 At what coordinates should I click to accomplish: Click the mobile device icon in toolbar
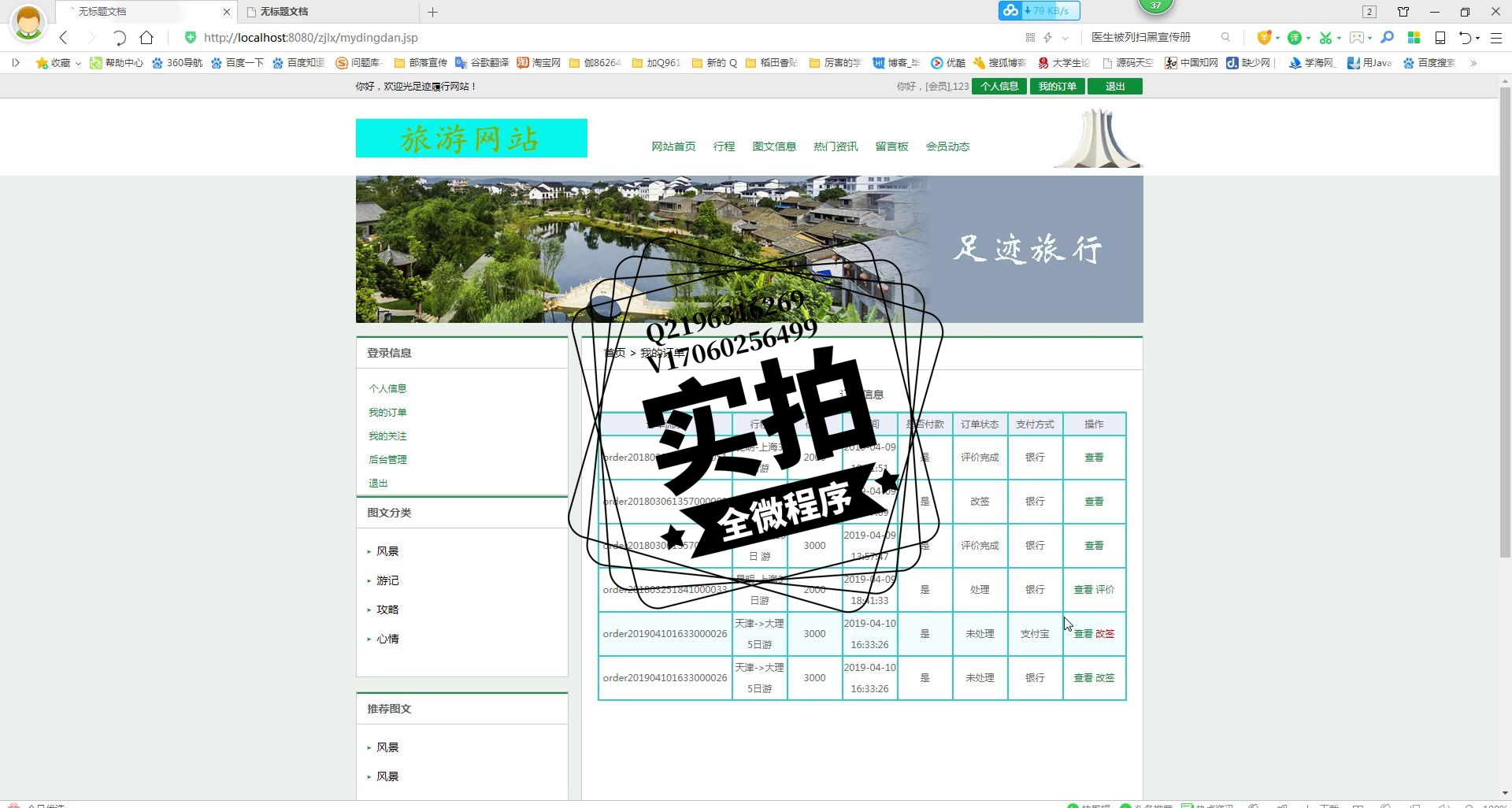pos(1440,37)
